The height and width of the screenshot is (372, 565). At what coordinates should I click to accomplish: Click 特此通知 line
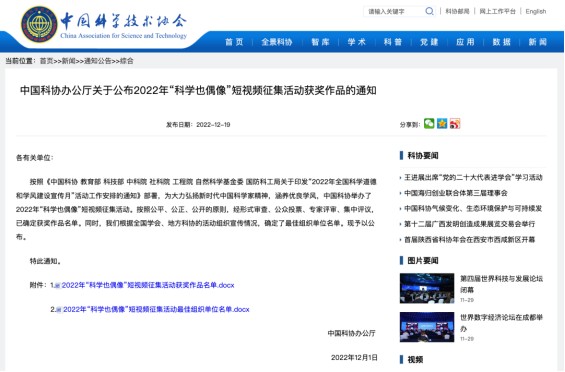point(45,261)
